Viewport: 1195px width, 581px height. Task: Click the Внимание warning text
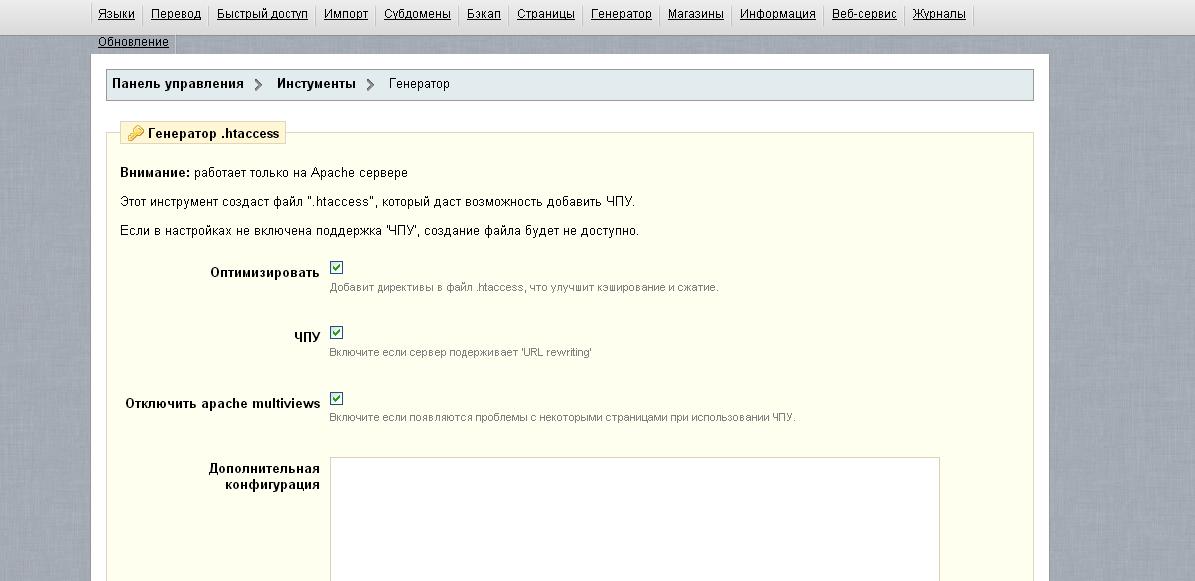[x=264, y=172]
